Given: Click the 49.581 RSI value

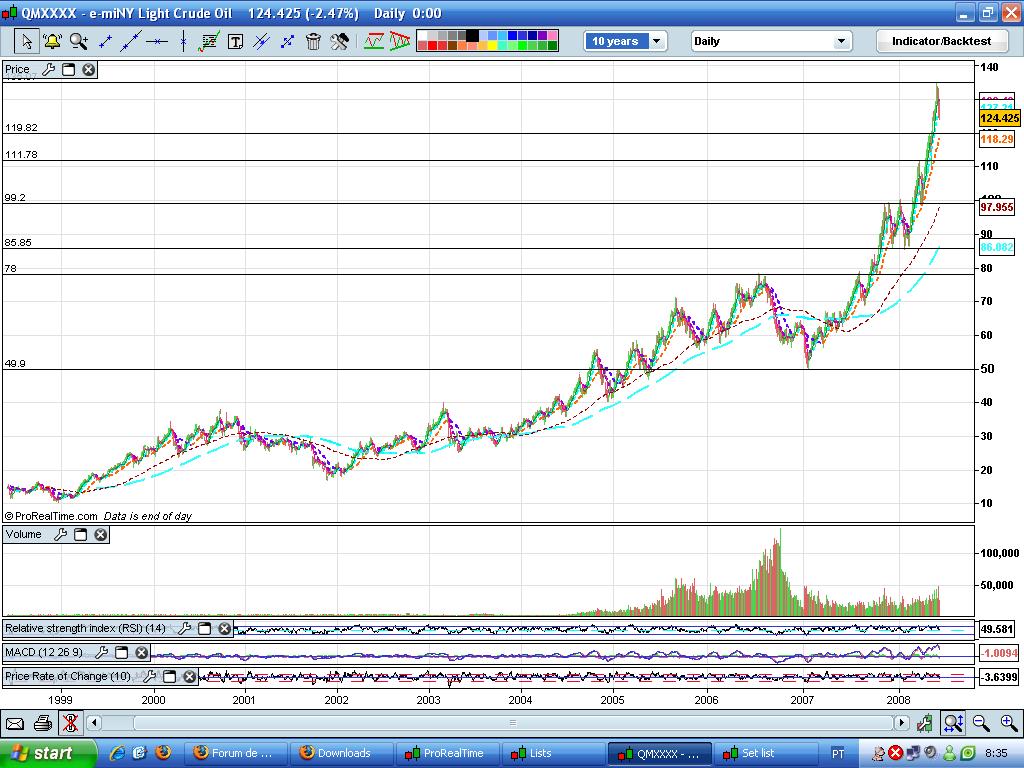Looking at the screenshot, I should point(997,630).
